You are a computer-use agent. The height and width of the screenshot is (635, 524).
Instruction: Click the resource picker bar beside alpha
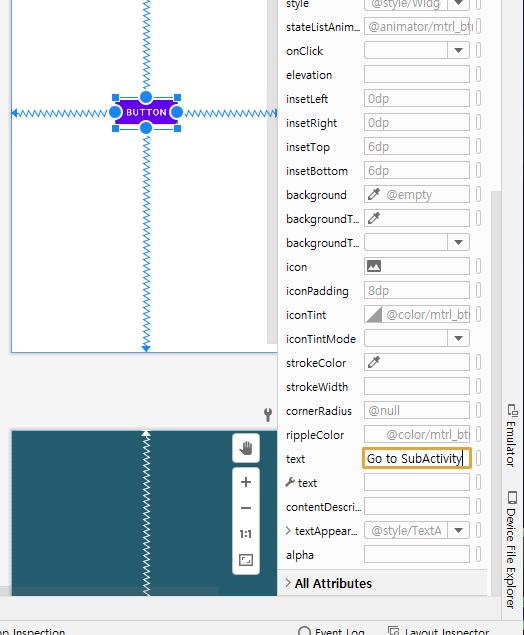tap(478, 554)
